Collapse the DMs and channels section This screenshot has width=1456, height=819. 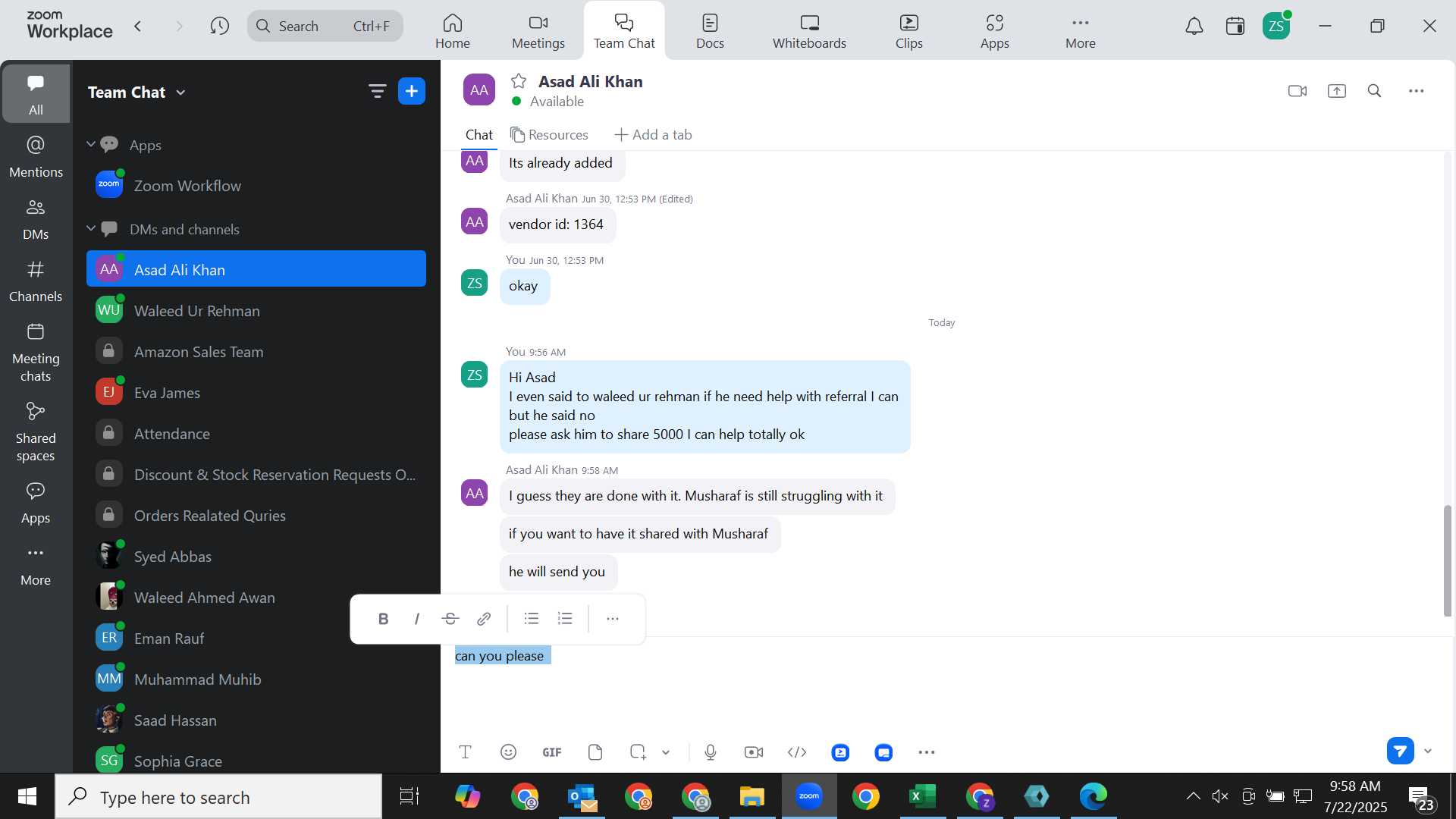(91, 228)
